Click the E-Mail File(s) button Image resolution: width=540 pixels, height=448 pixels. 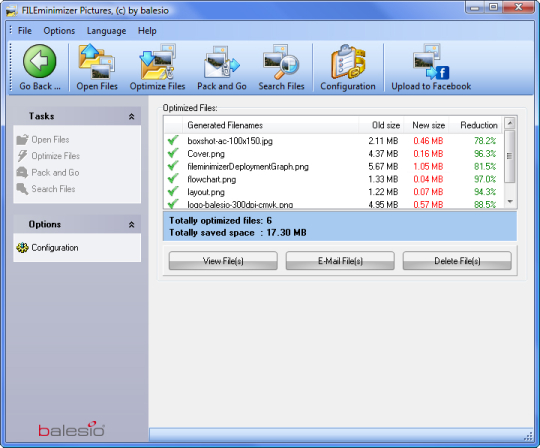340,261
